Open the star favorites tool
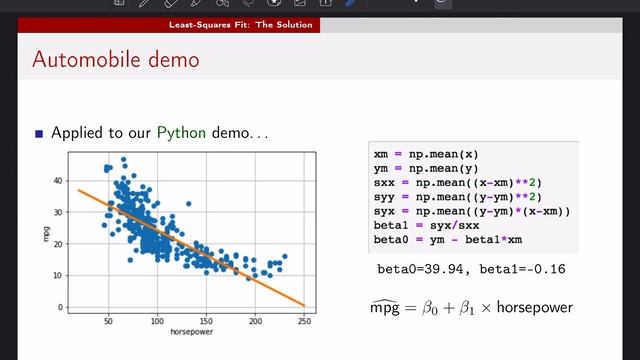 tap(274, 3)
